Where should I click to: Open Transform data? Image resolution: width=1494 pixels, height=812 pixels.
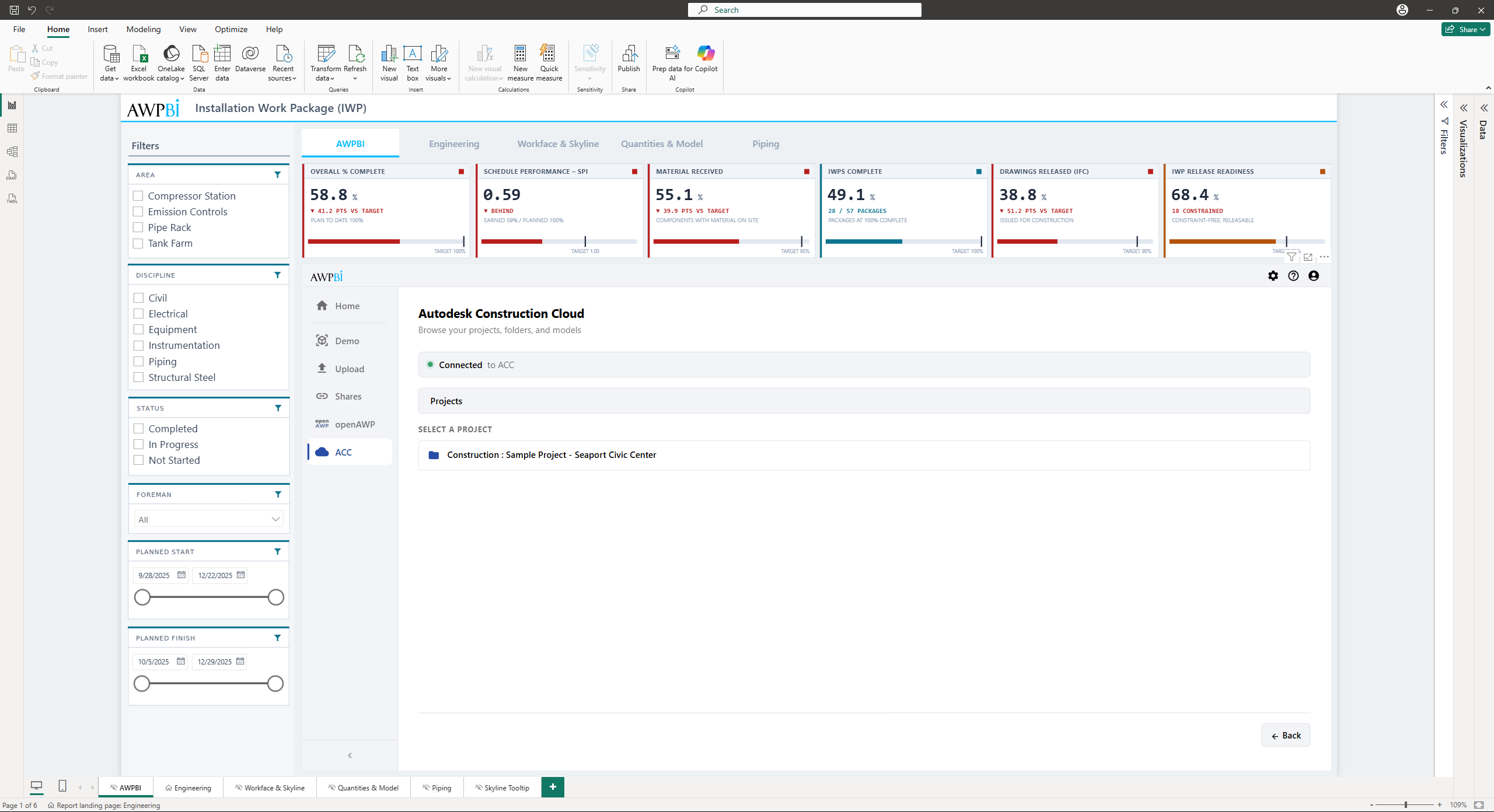(x=326, y=63)
